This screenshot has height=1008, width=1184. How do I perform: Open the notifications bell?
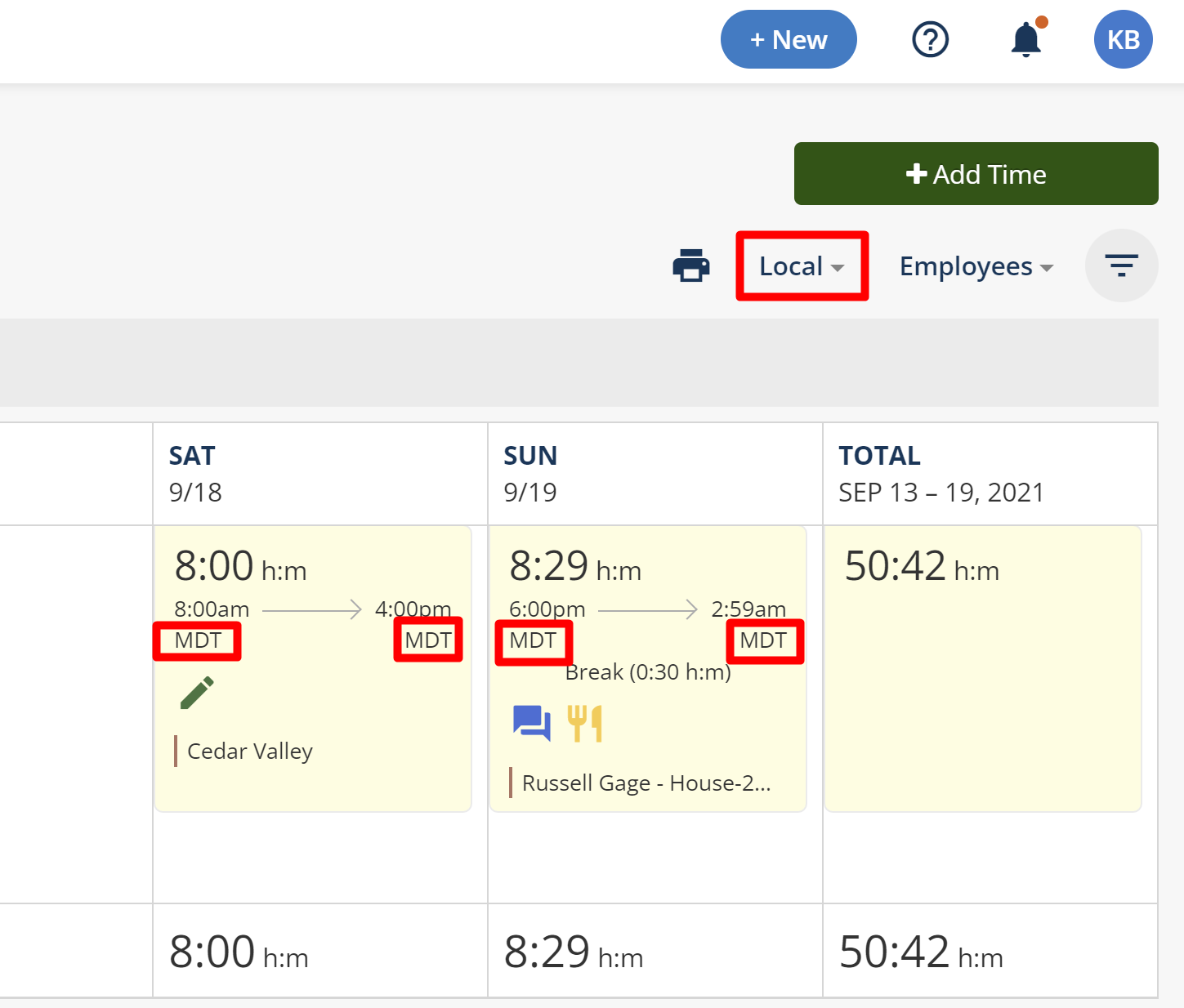click(1026, 39)
